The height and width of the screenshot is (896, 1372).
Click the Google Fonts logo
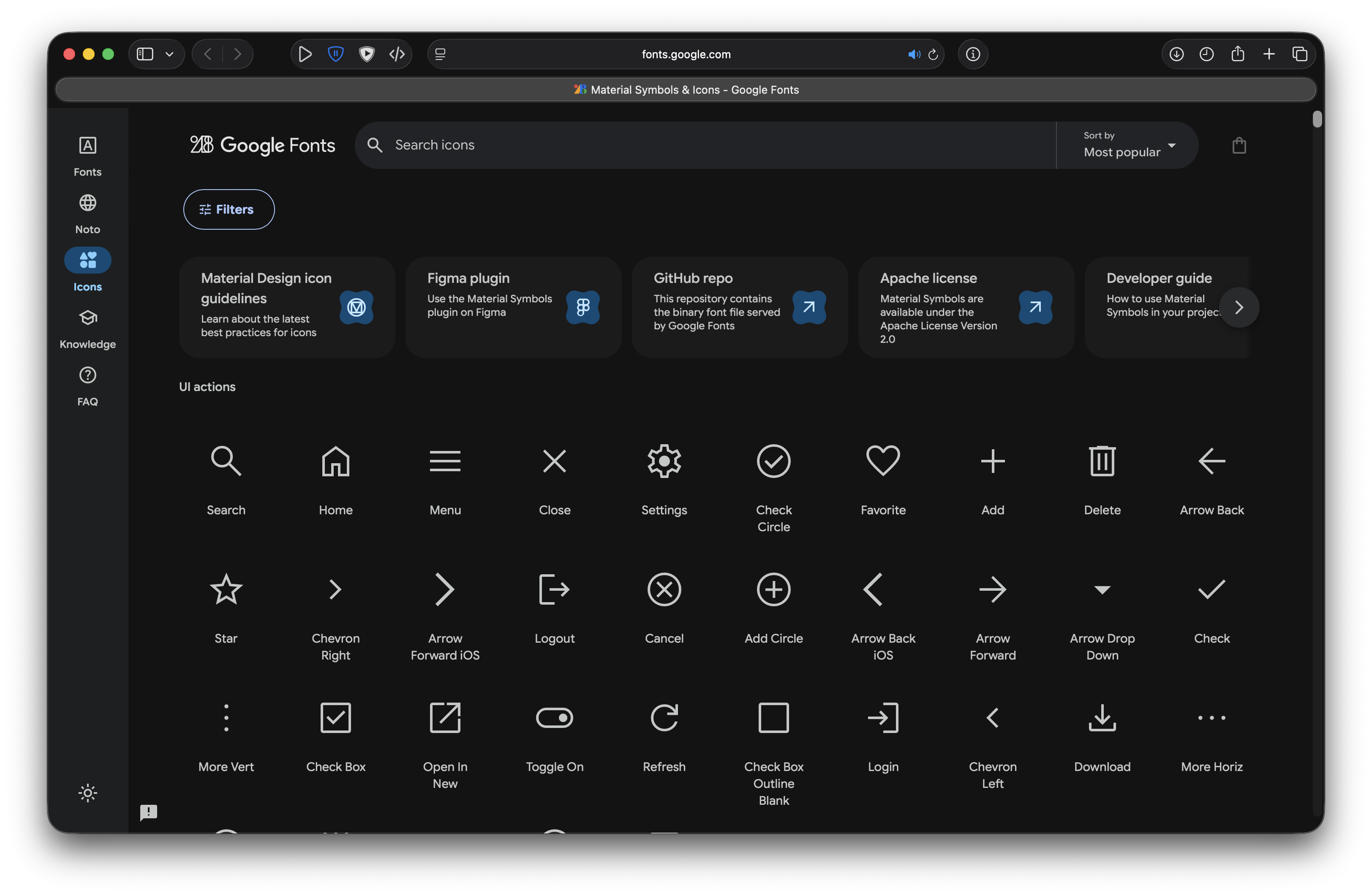point(262,145)
